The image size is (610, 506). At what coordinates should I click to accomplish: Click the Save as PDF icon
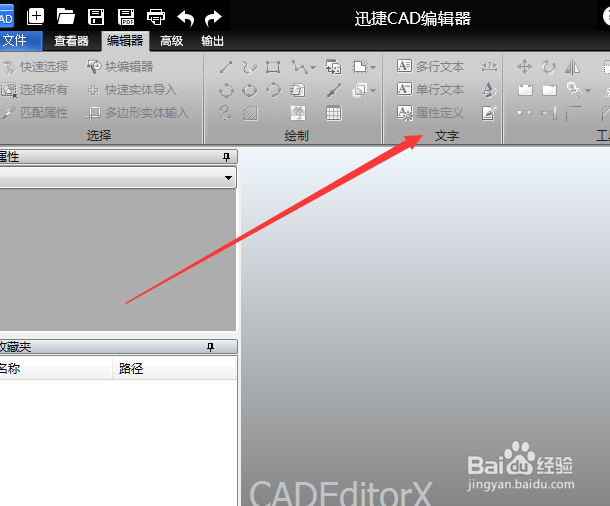(126, 17)
